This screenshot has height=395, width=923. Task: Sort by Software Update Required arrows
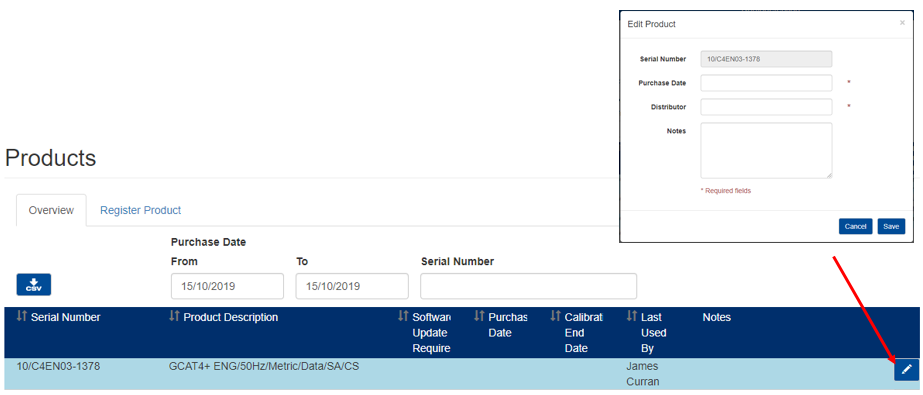point(403,317)
